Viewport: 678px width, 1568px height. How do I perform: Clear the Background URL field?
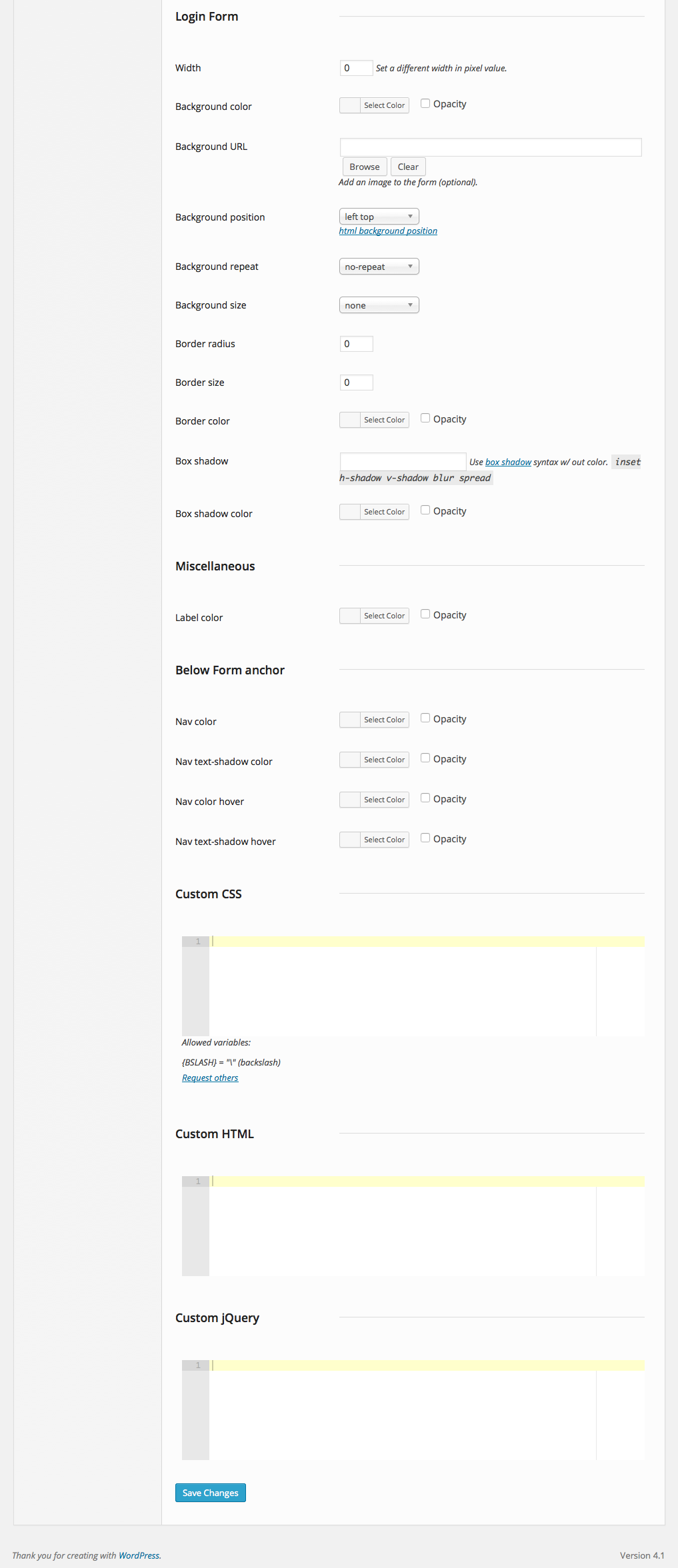[x=408, y=167]
